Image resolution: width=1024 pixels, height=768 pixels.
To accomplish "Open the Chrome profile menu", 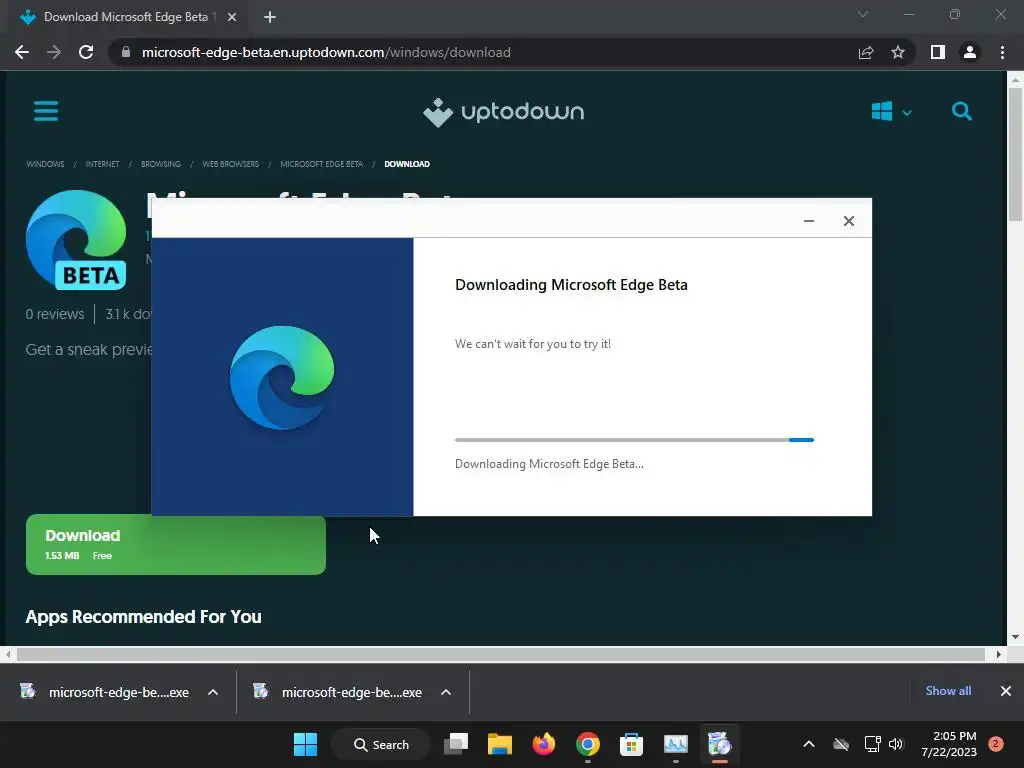I will pos(970,52).
